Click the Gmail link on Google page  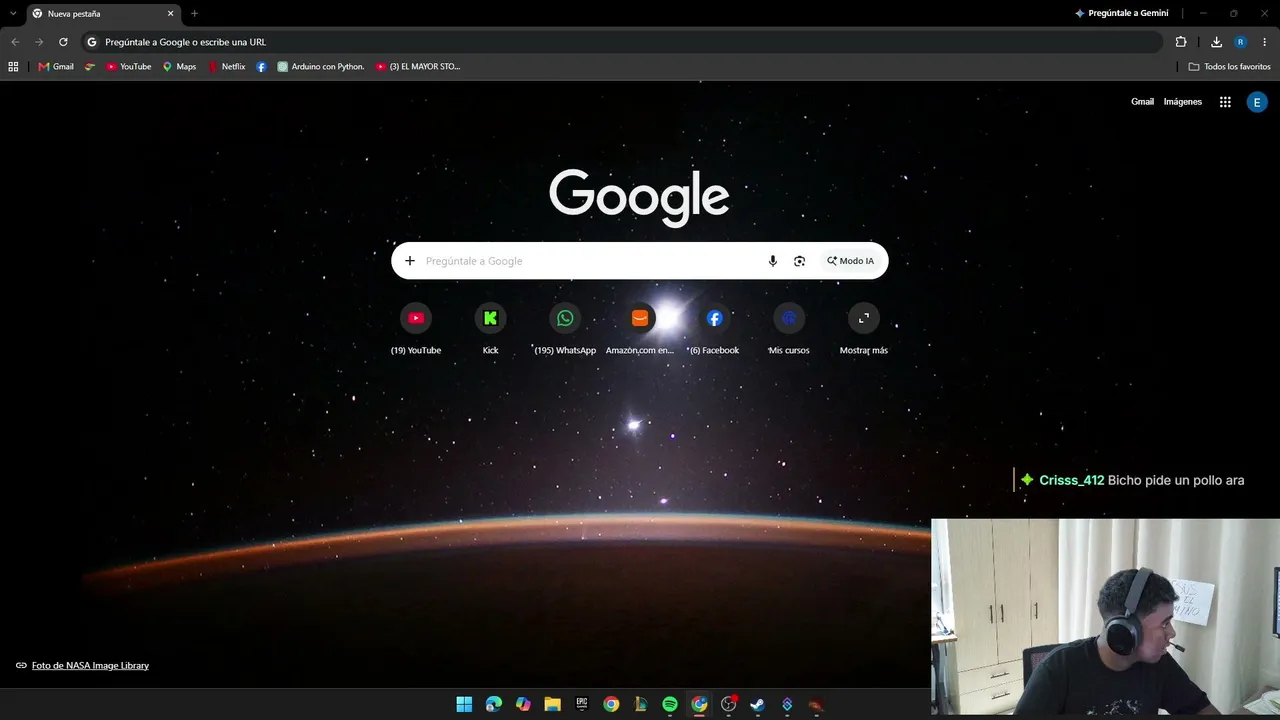pyautogui.click(x=1142, y=102)
